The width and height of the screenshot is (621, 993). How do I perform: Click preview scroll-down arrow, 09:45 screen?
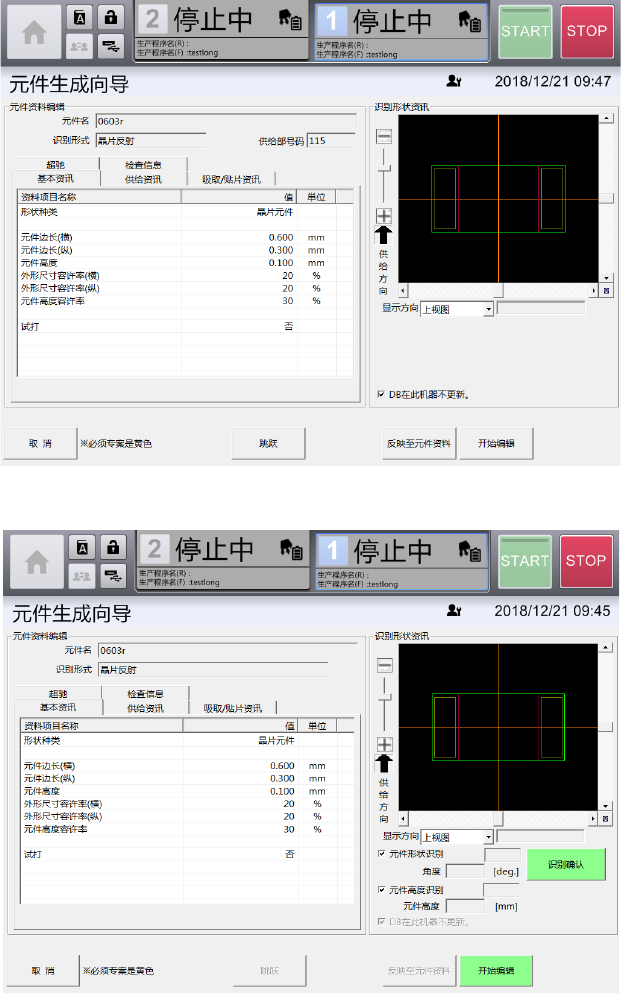[606, 806]
